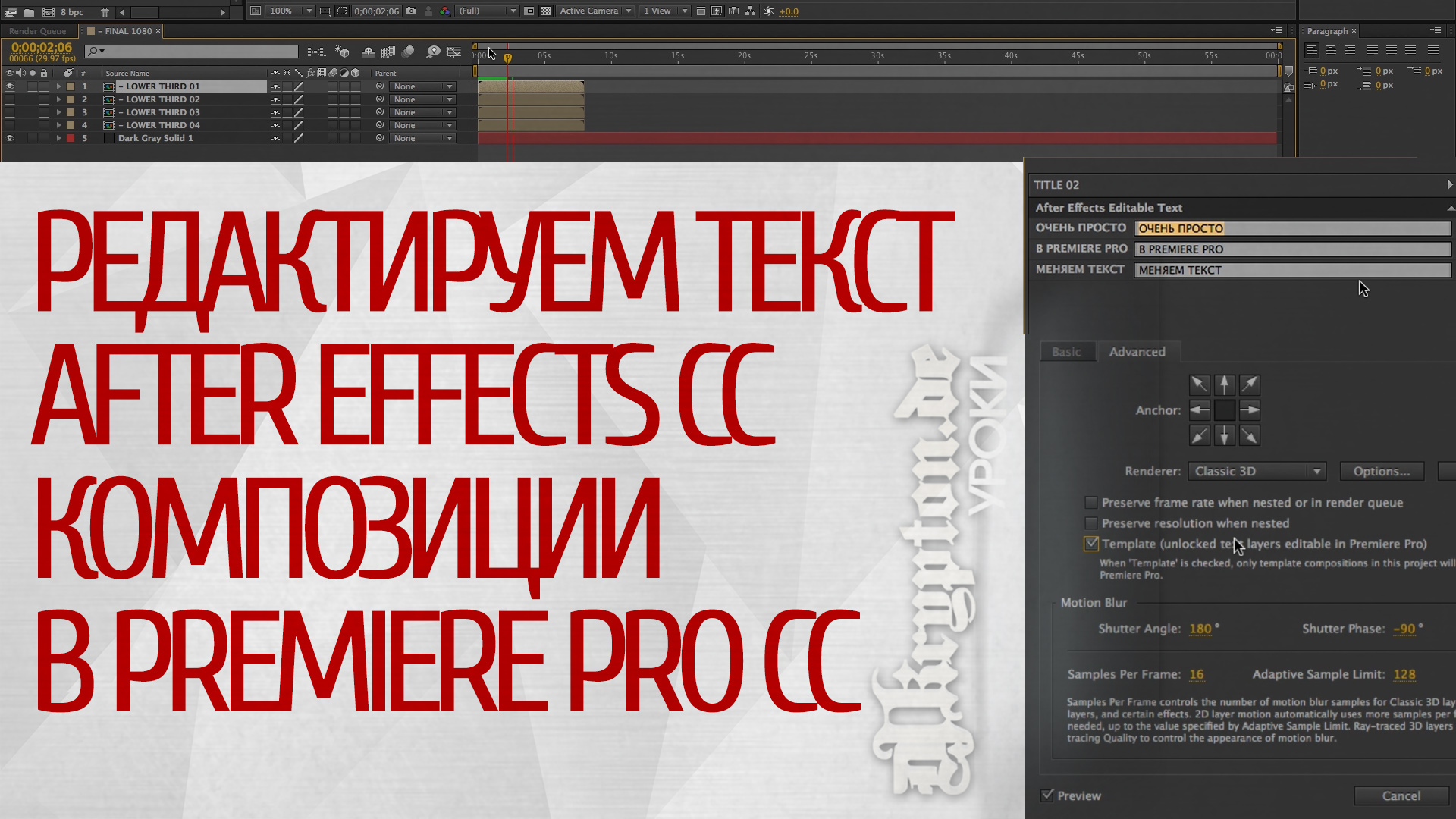Select the left align text icon
The width and height of the screenshot is (1456, 819).
(1312, 51)
